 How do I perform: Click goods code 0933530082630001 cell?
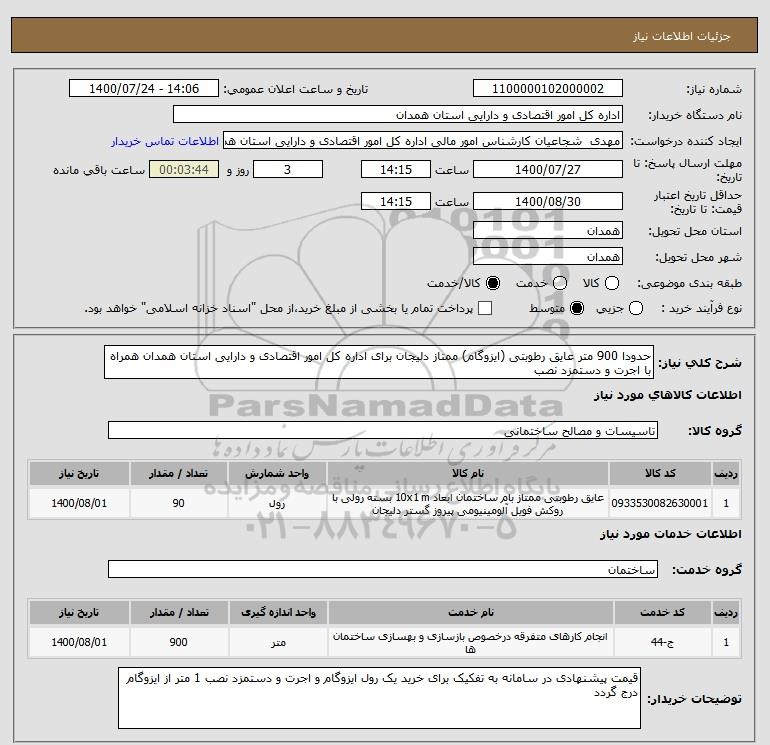pos(660,503)
